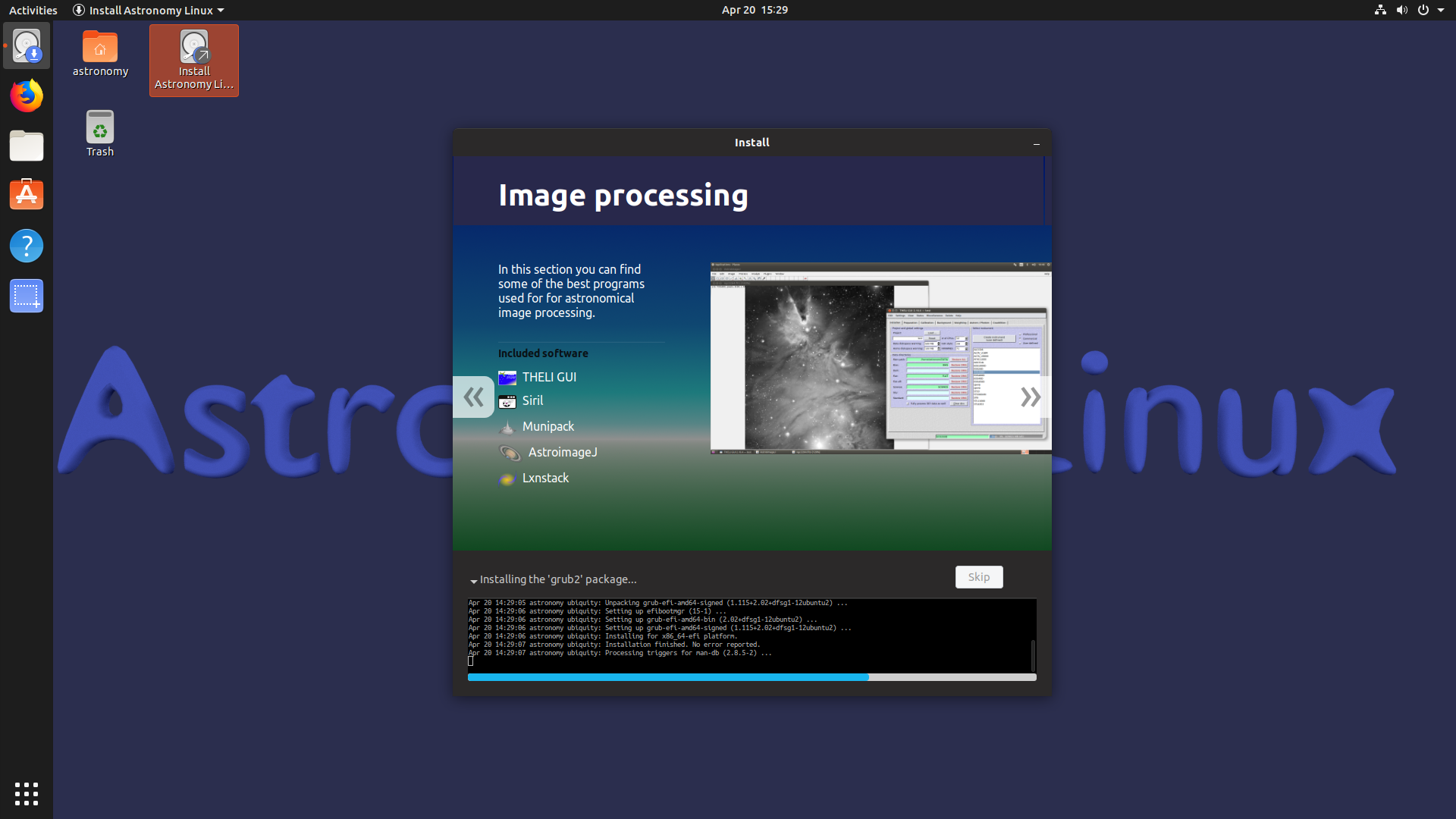Open the Help app in the dock
Viewport: 1456px width, 819px height.
point(26,246)
